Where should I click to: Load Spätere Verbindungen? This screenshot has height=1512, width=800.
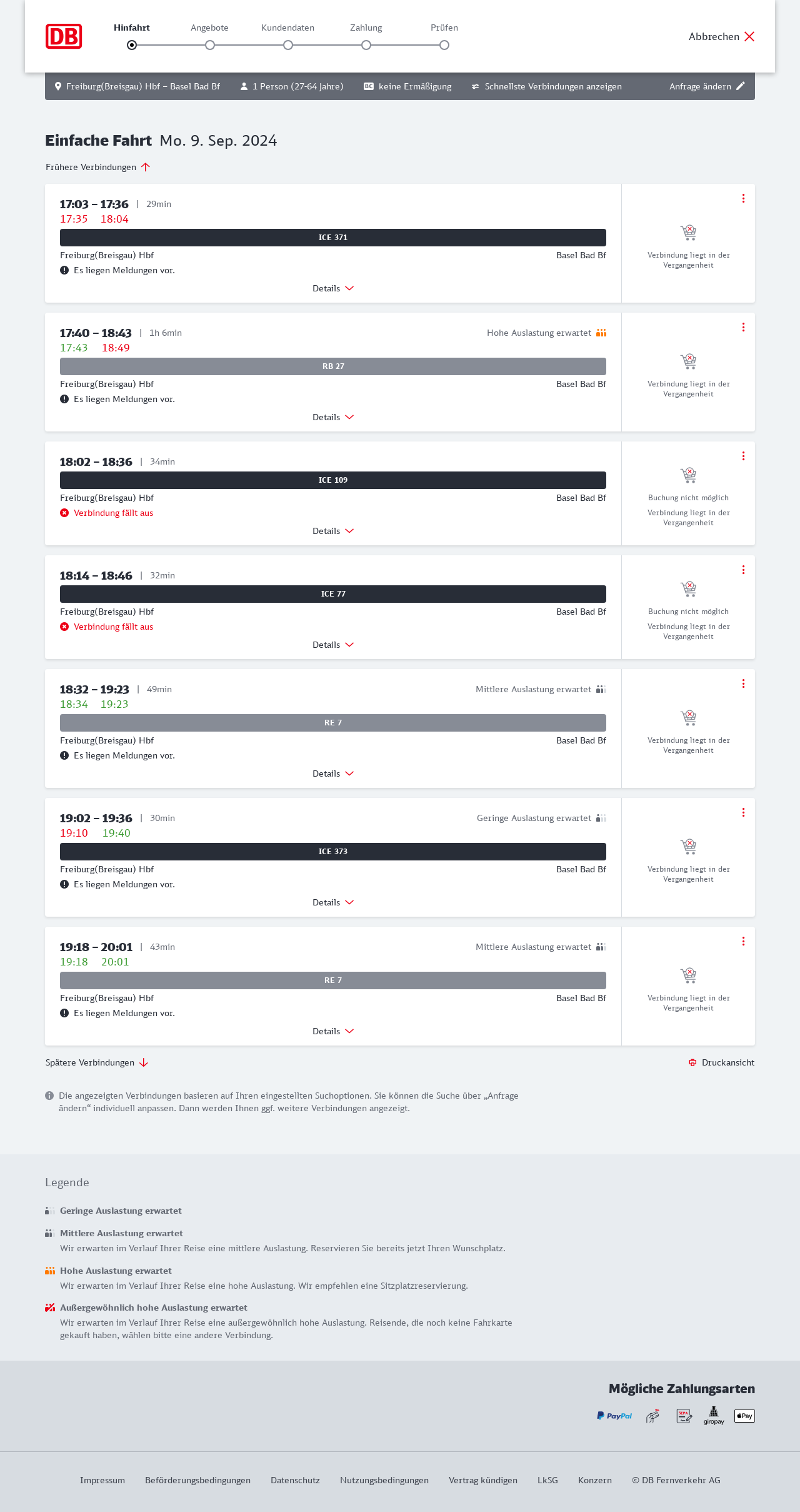[x=97, y=1062]
